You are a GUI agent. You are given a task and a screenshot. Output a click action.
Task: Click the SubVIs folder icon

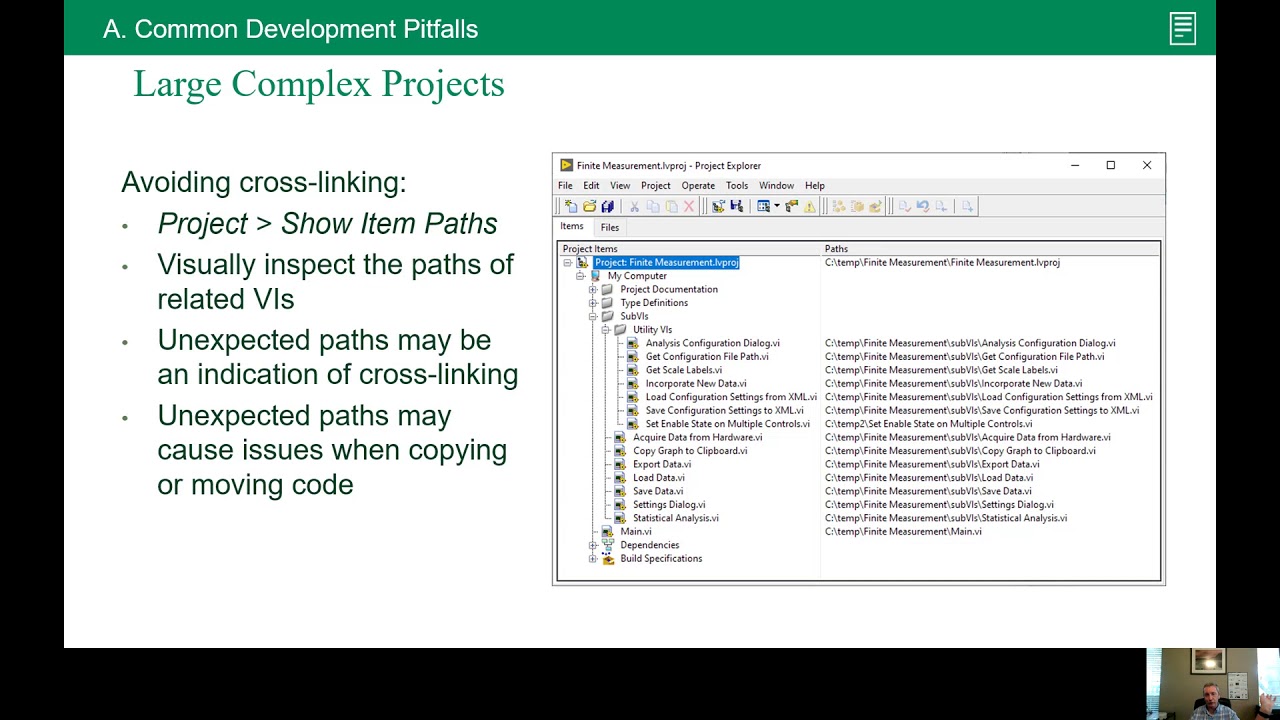(x=608, y=316)
